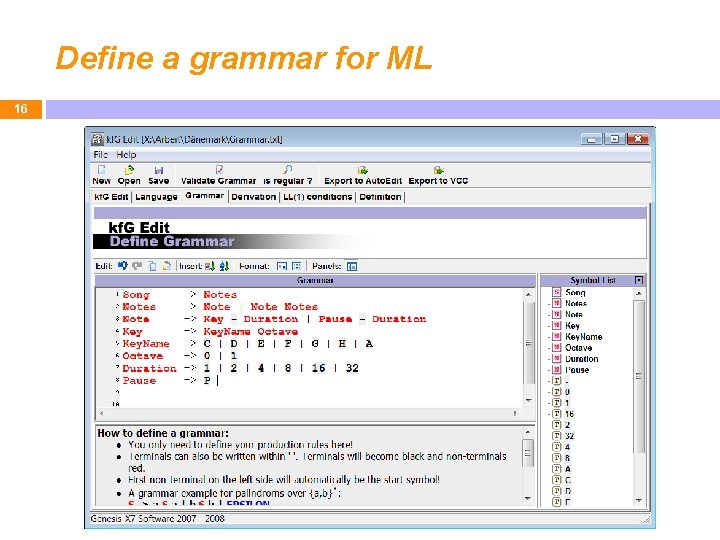The width and height of the screenshot is (720, 540).
Task: Click the N icon beside KeyName
Action: (x=557, y=337)
